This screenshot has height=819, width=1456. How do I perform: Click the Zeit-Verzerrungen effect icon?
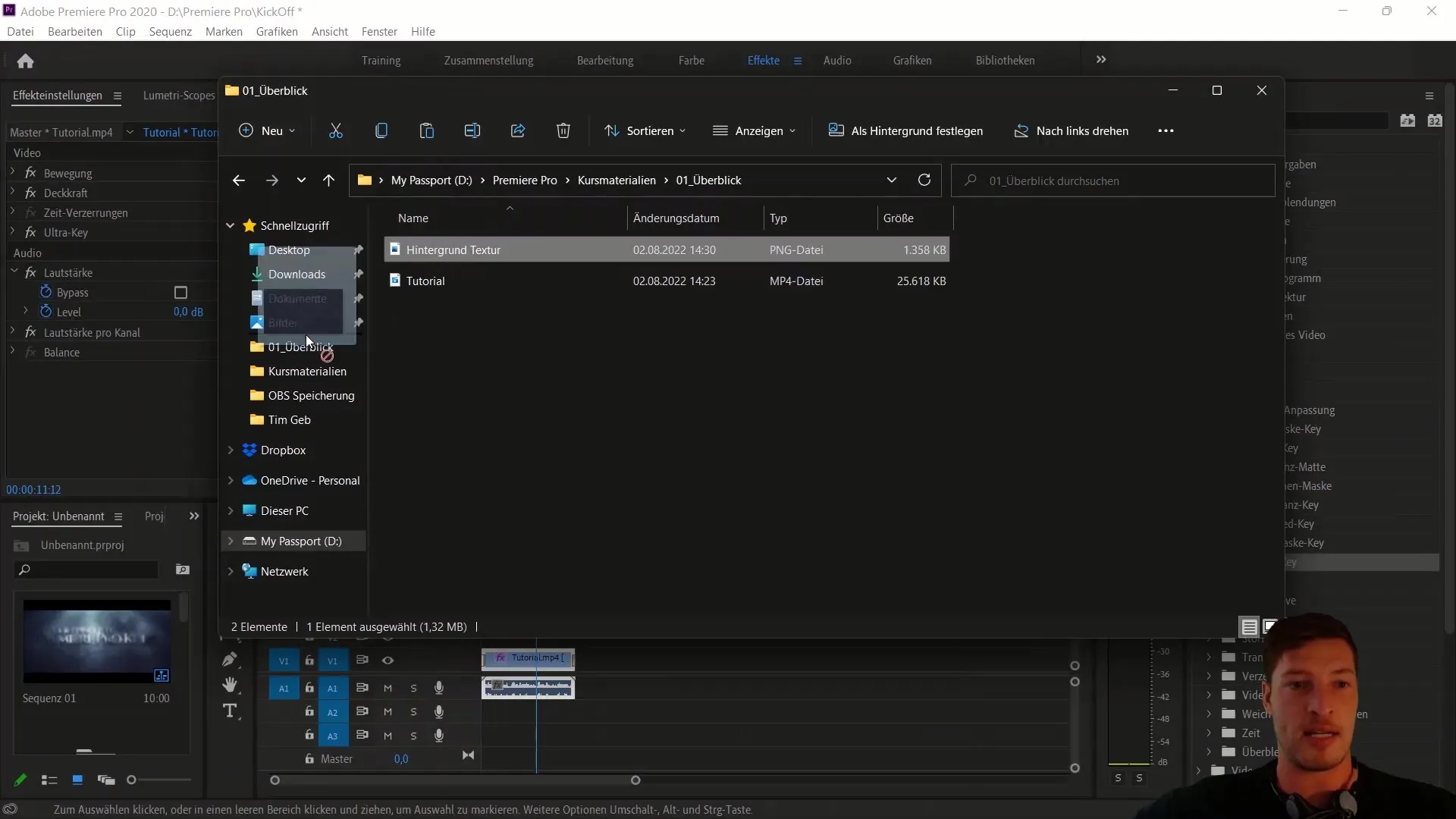(30, 212)
